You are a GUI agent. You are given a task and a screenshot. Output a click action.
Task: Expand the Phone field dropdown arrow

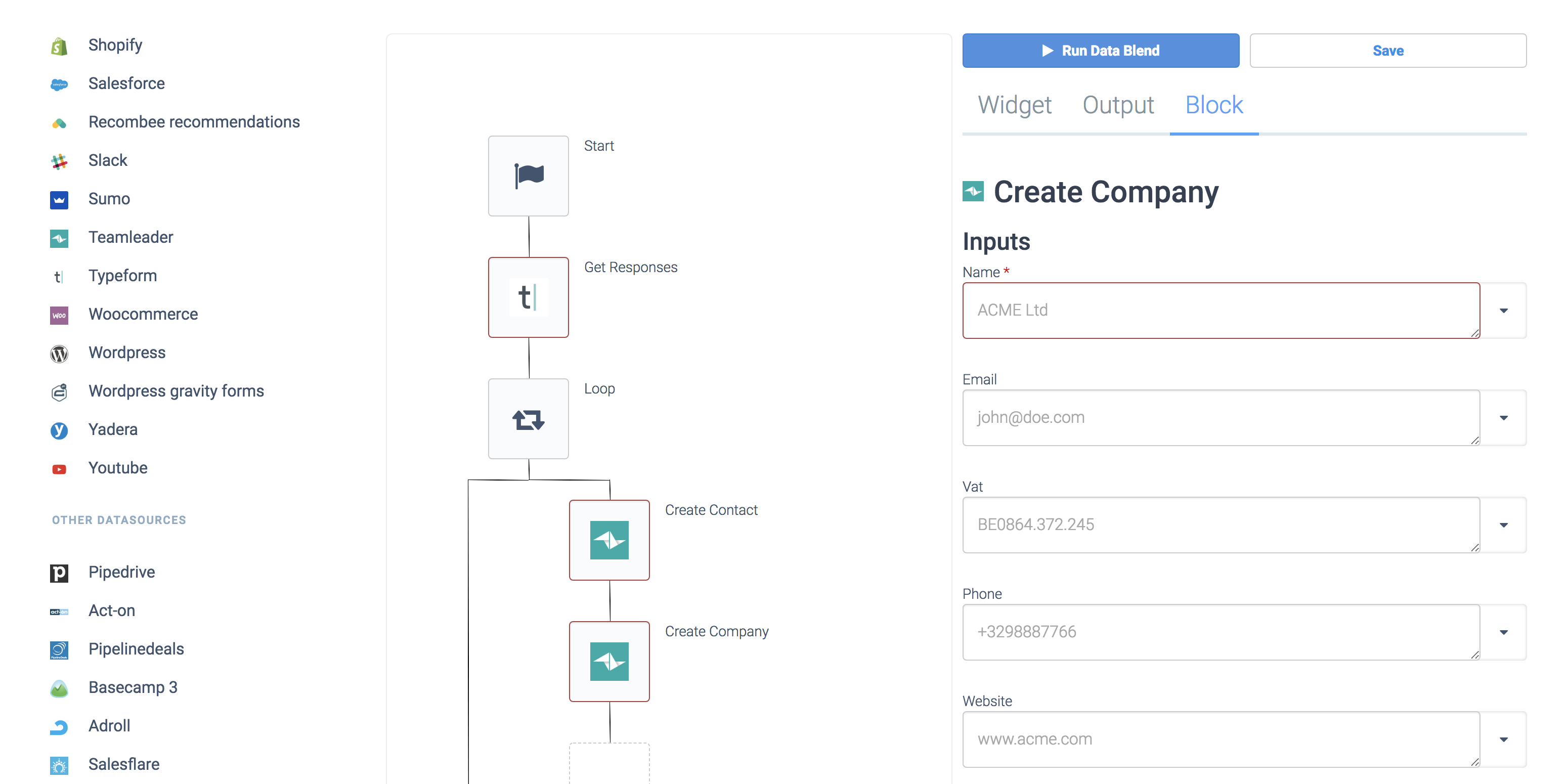(x=1503, y=632)
